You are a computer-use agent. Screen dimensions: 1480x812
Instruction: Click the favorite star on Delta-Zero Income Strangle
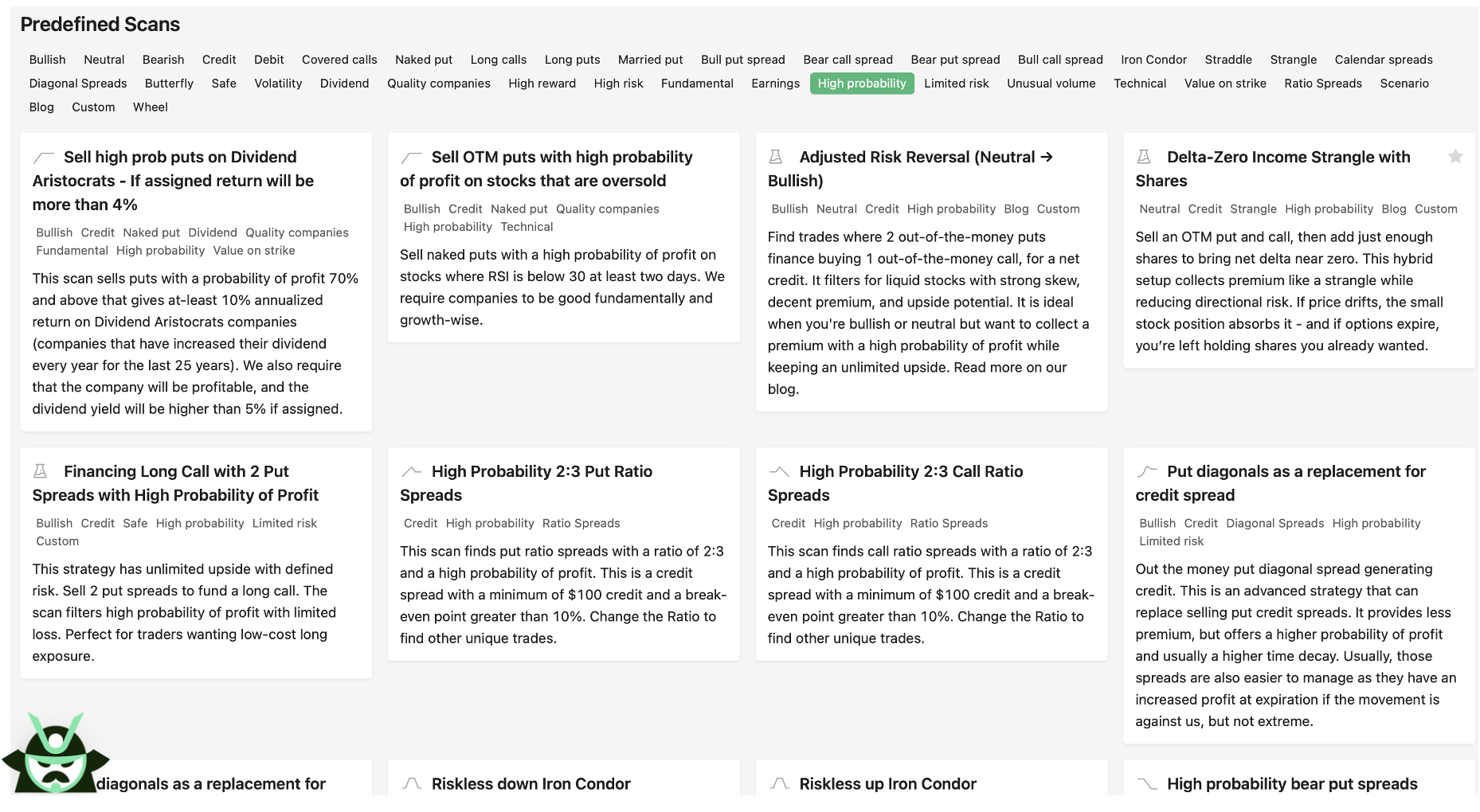pyautogui.click(x=1455, y=157)
